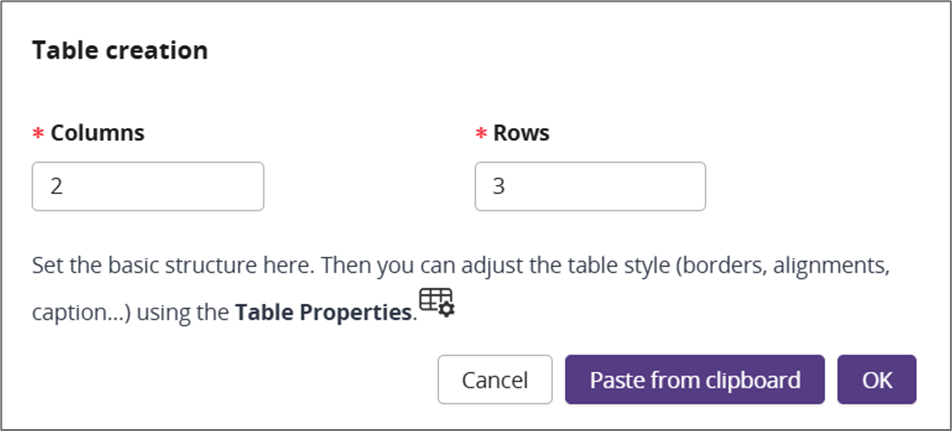
Task: Click the red asterisk beside Columns
Action: pos(38,134)
